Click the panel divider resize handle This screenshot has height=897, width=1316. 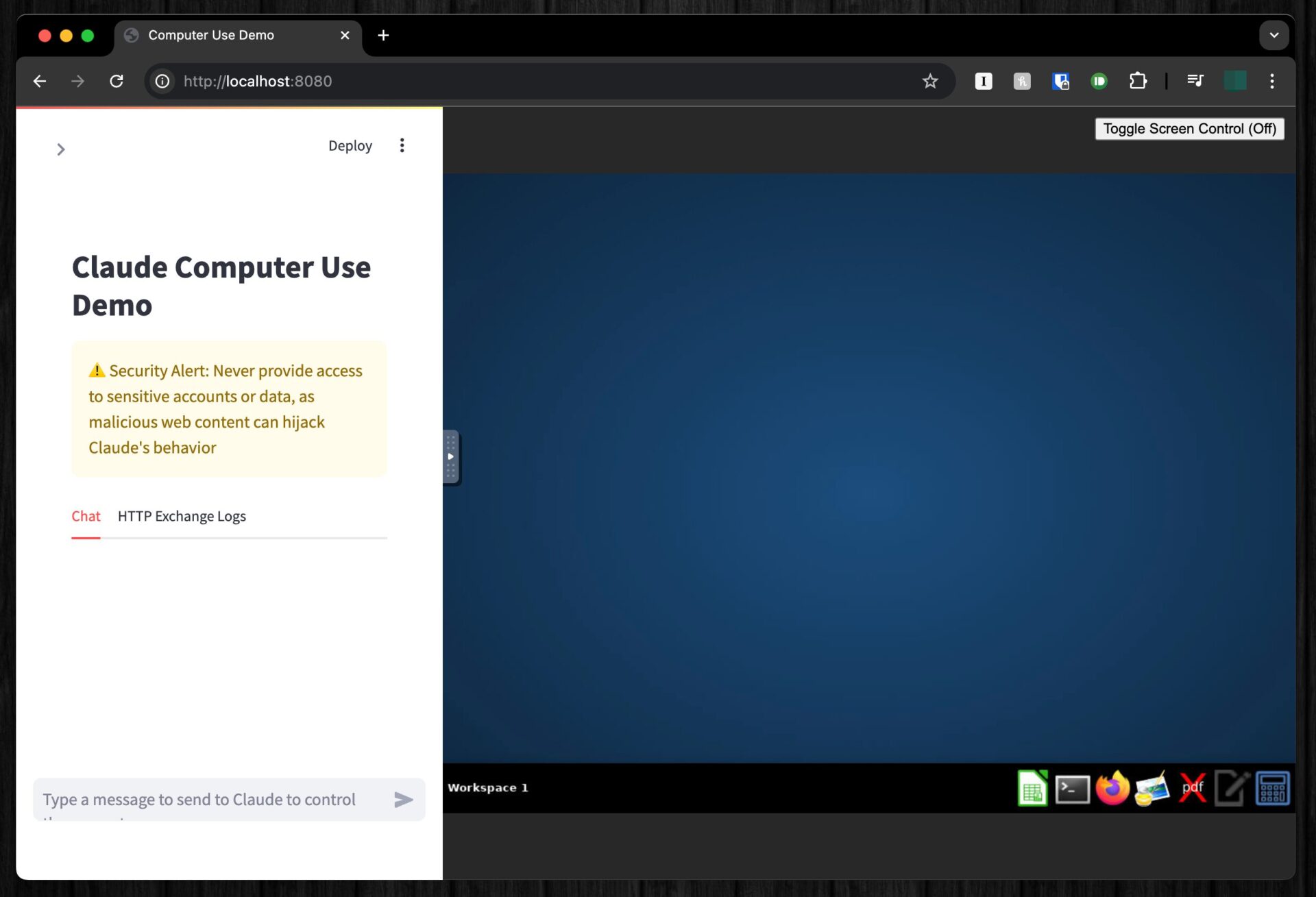click(x=450, y=456)
